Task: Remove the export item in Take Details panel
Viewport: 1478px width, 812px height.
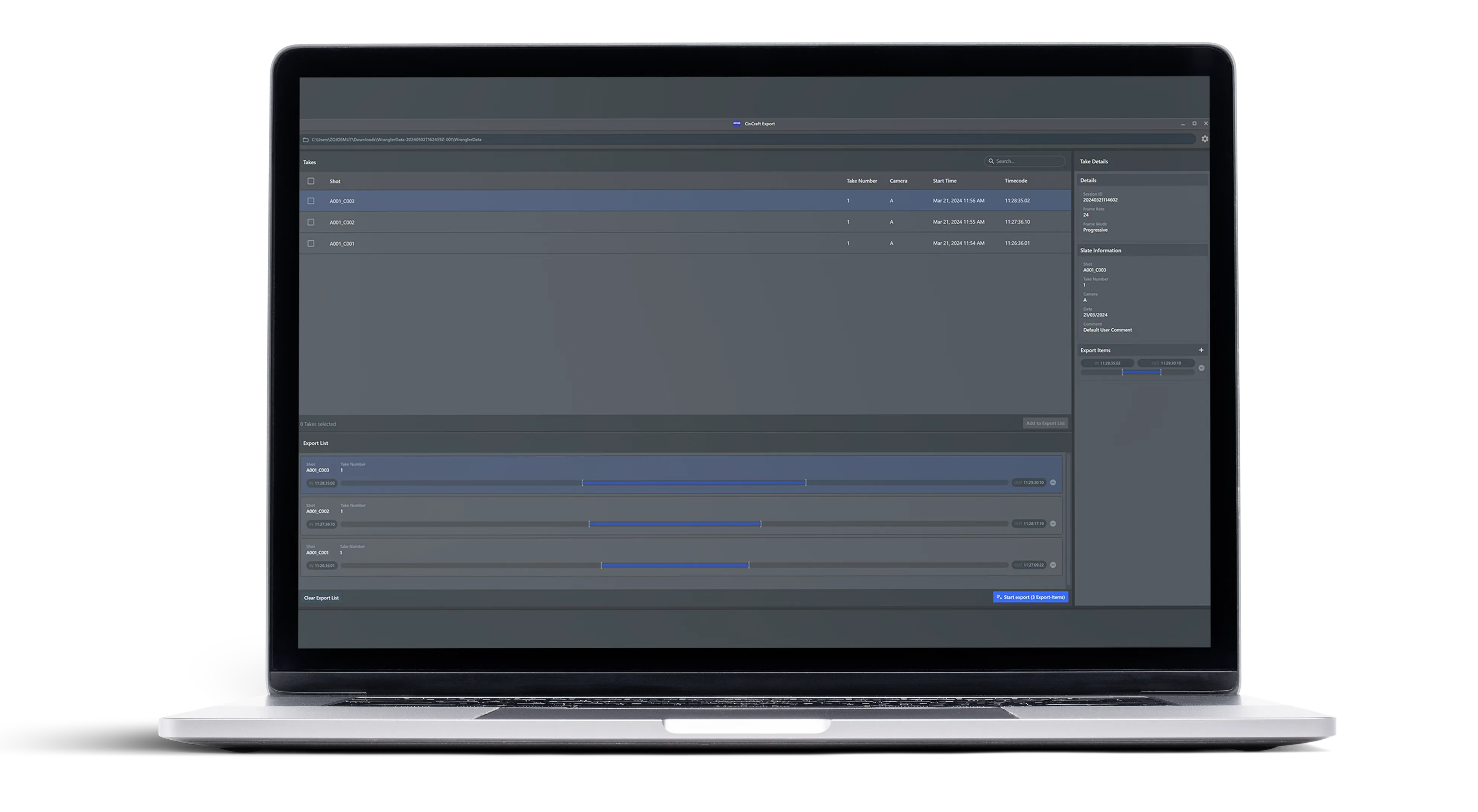Action: [x=1201, y=368]
